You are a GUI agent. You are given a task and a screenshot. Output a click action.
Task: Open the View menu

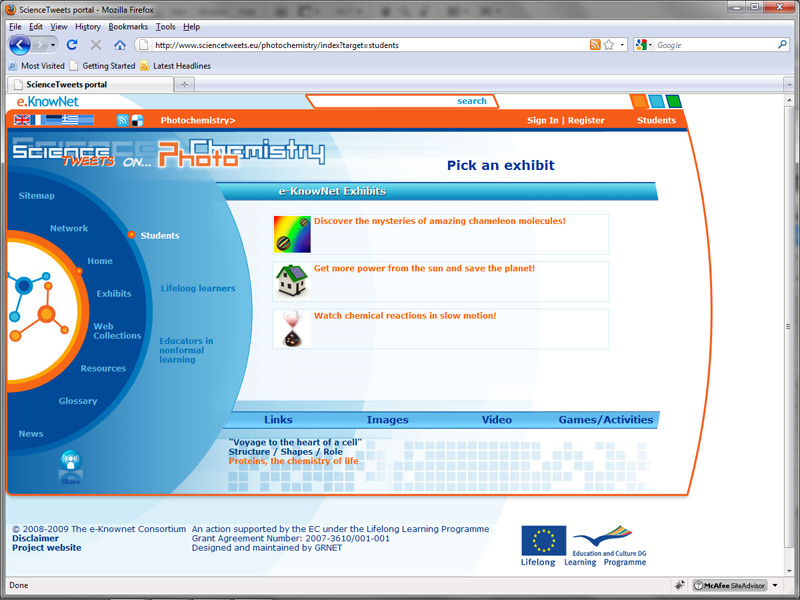click(58, 27)
